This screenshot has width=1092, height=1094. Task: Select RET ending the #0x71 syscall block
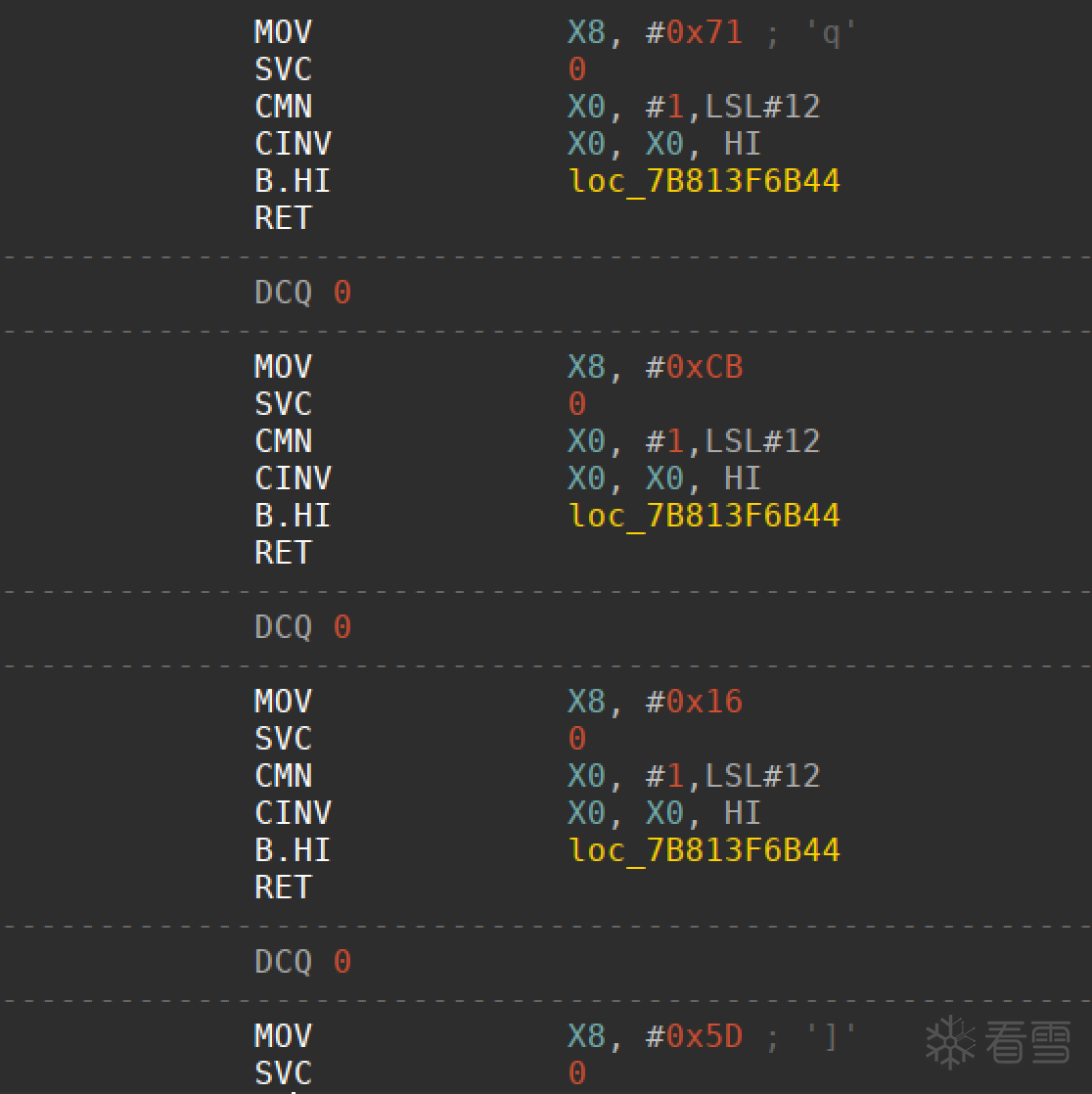(x=284, y=218)
